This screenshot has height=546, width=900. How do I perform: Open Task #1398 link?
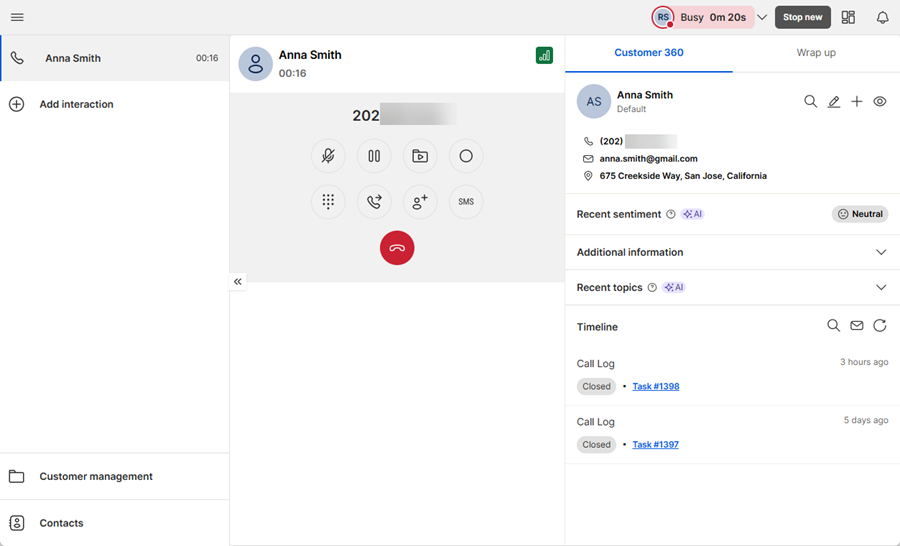pyautogui.click(x=656, y=386)
